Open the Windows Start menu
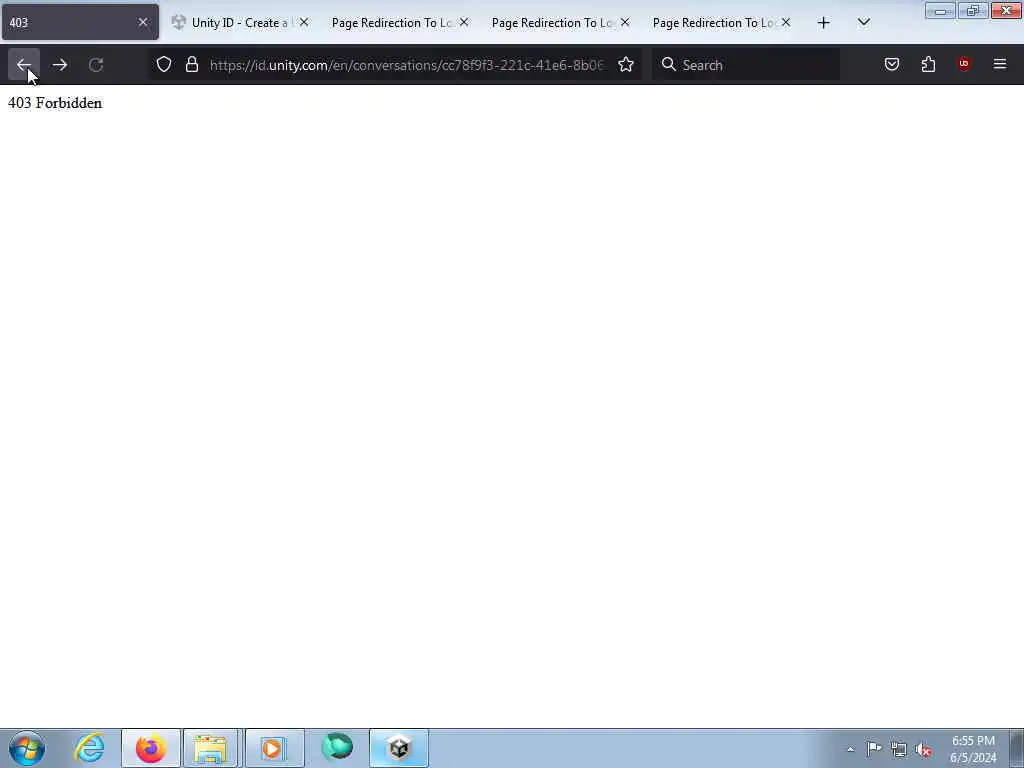This screenshot has height=768, width=1024. tap(27, 748)
